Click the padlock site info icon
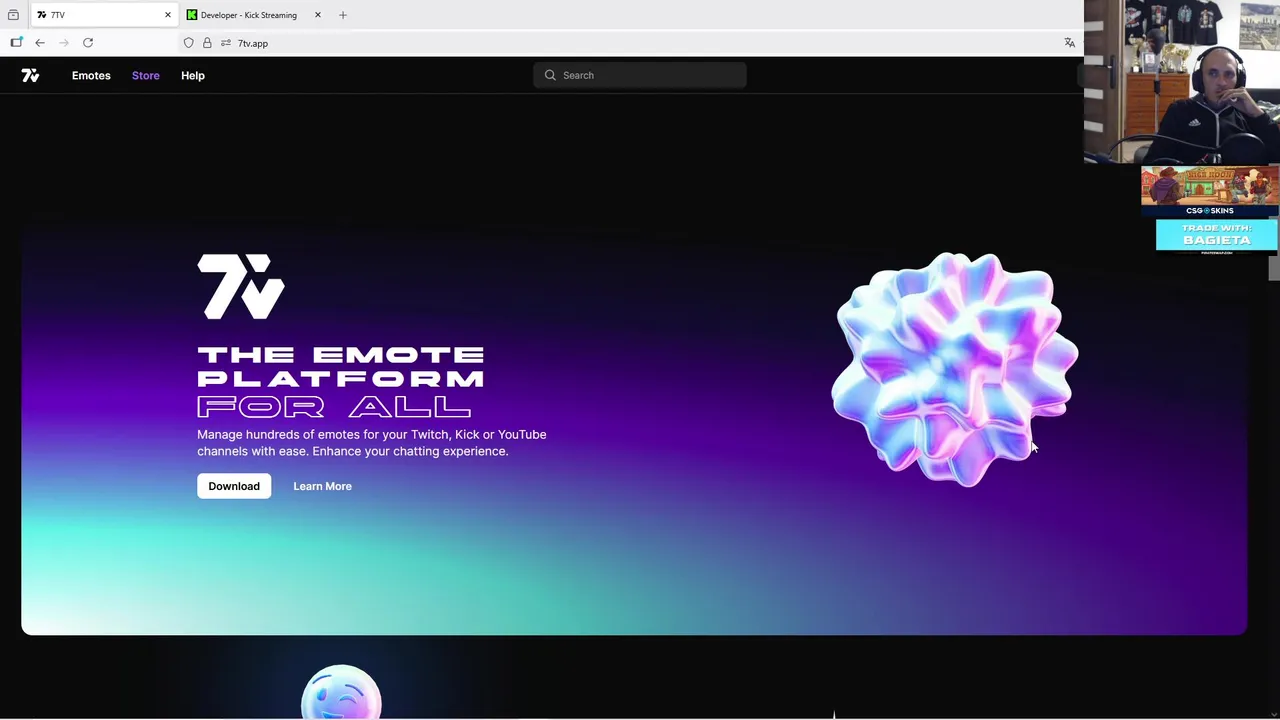The width and height of the screenshot is (1280, 720). 207,43
